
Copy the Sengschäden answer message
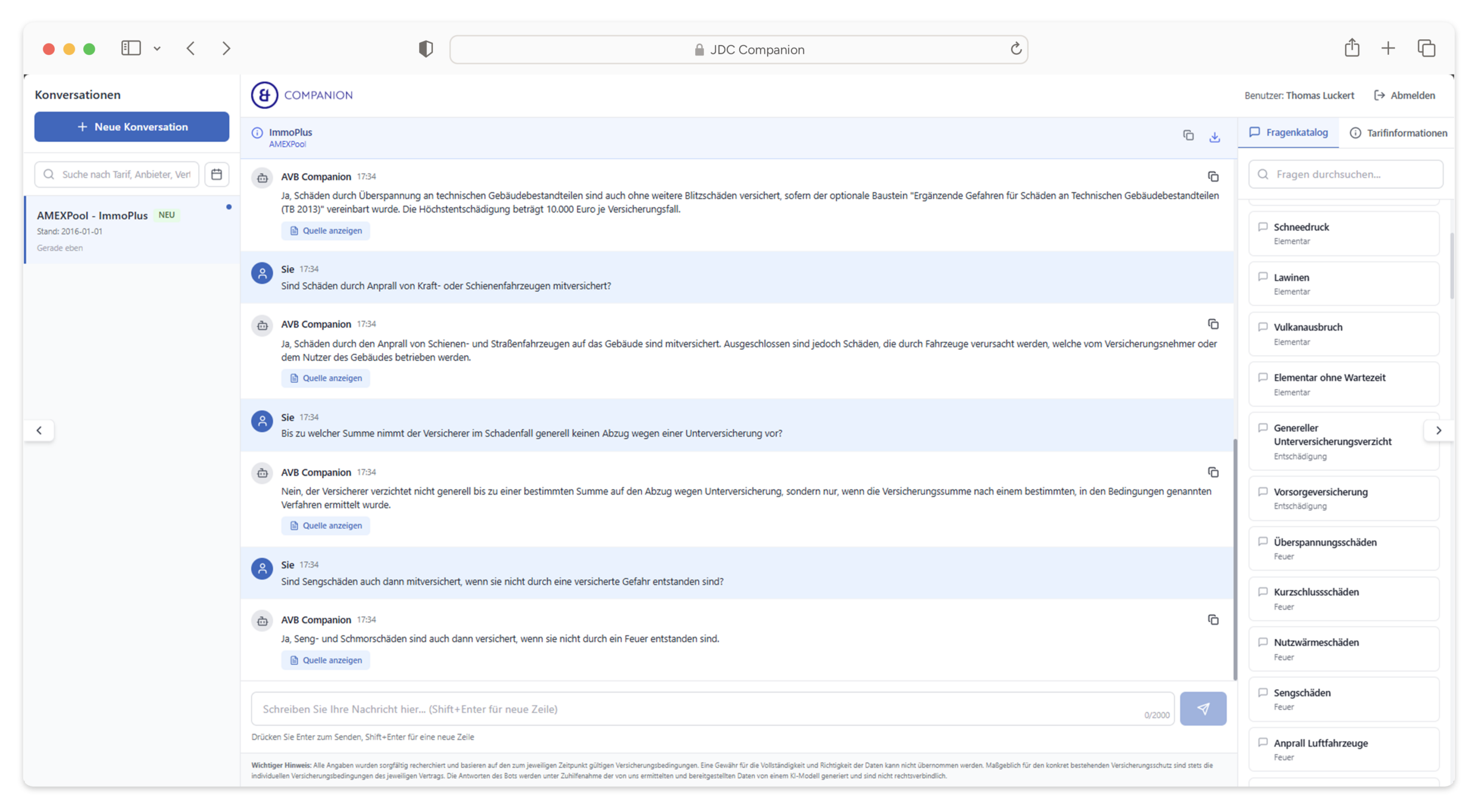1213,620
